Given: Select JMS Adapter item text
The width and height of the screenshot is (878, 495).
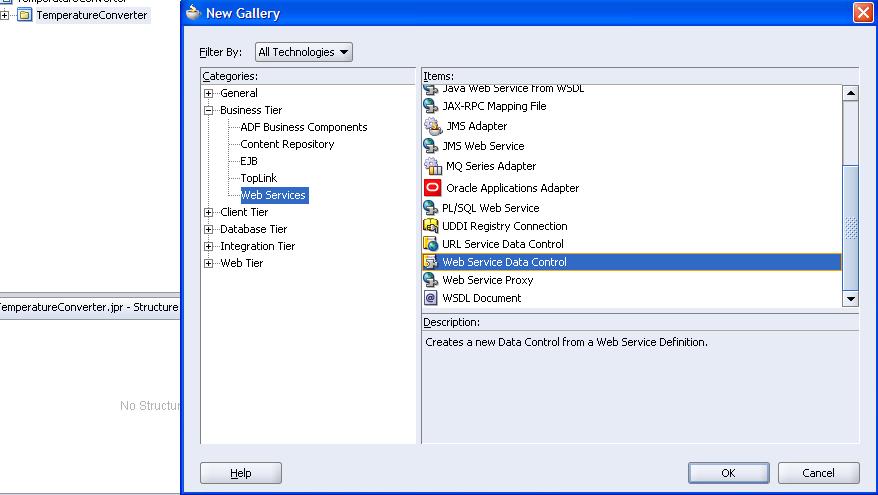Looking at the screenshot, I should click(477, 126).
